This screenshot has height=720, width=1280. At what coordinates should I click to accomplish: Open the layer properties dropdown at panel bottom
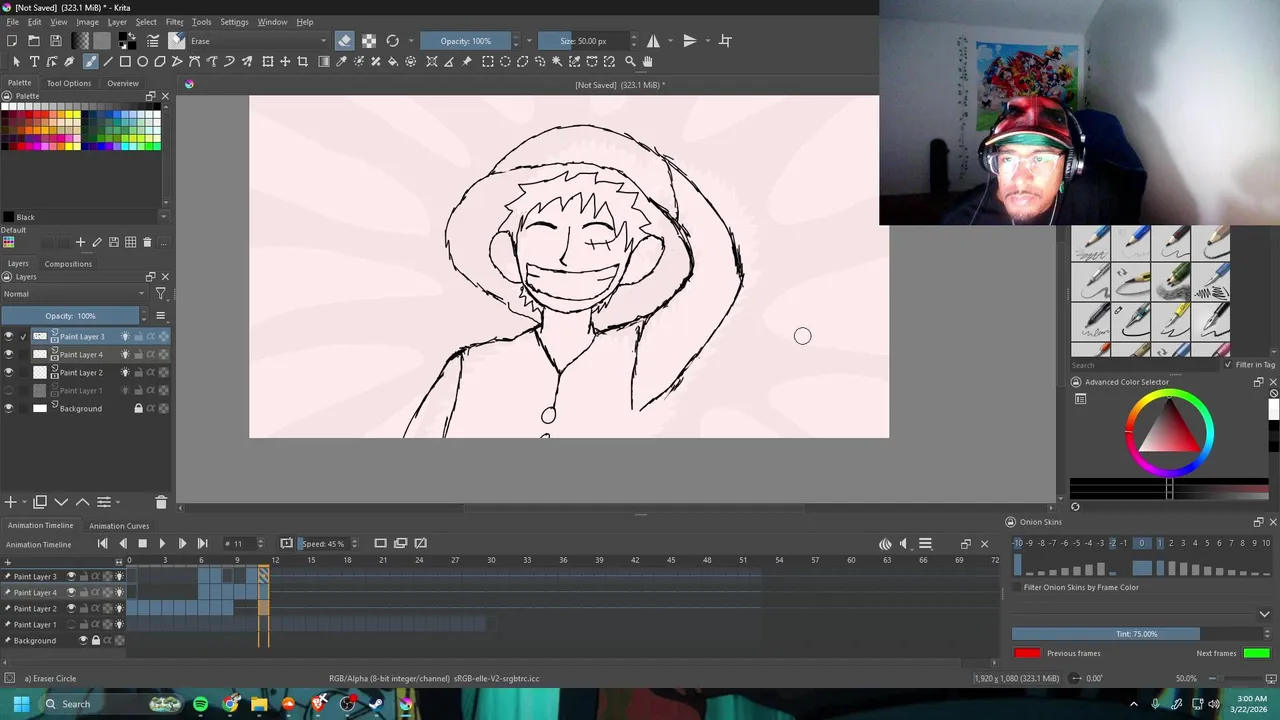[x=103, y=502]
